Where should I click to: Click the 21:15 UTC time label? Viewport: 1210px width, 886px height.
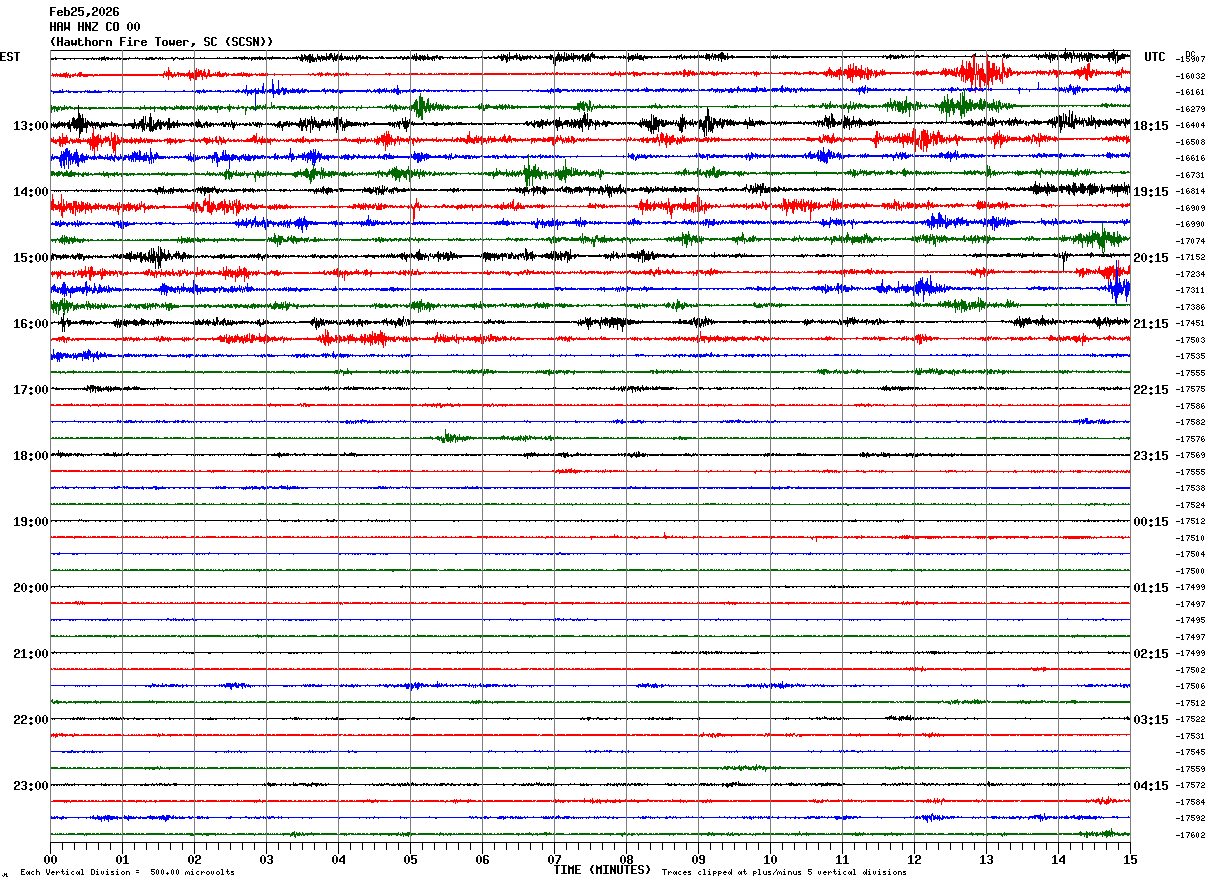tap(1151, 324)
